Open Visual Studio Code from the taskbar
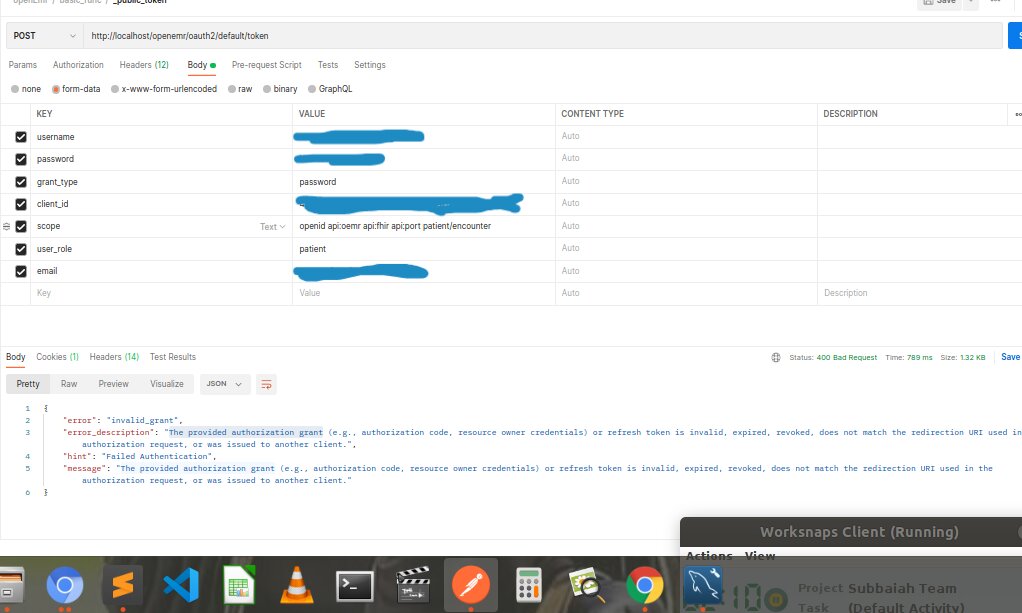1022x613 pixels. pos(181,585)
